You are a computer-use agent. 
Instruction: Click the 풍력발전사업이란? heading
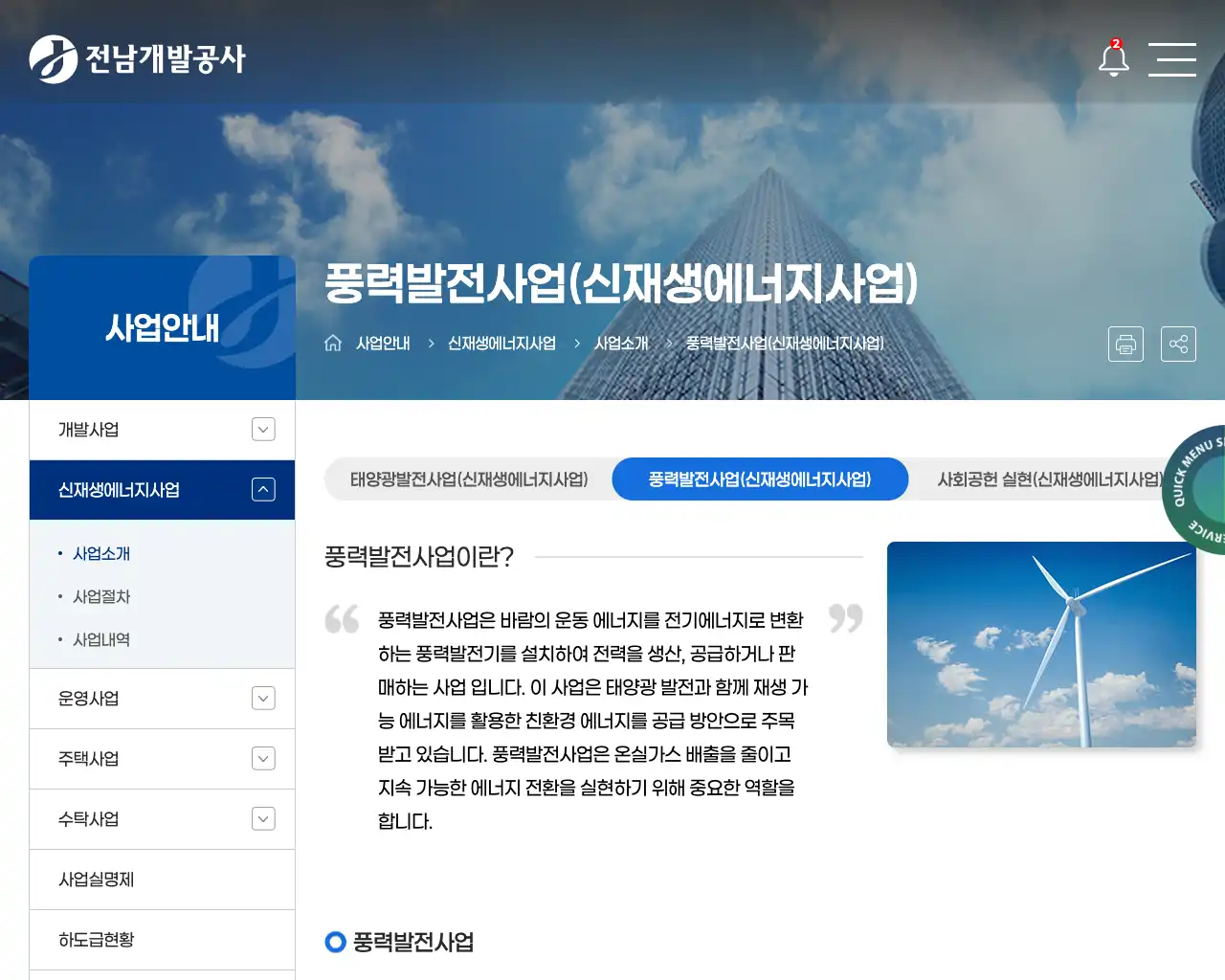click(419, 557)
